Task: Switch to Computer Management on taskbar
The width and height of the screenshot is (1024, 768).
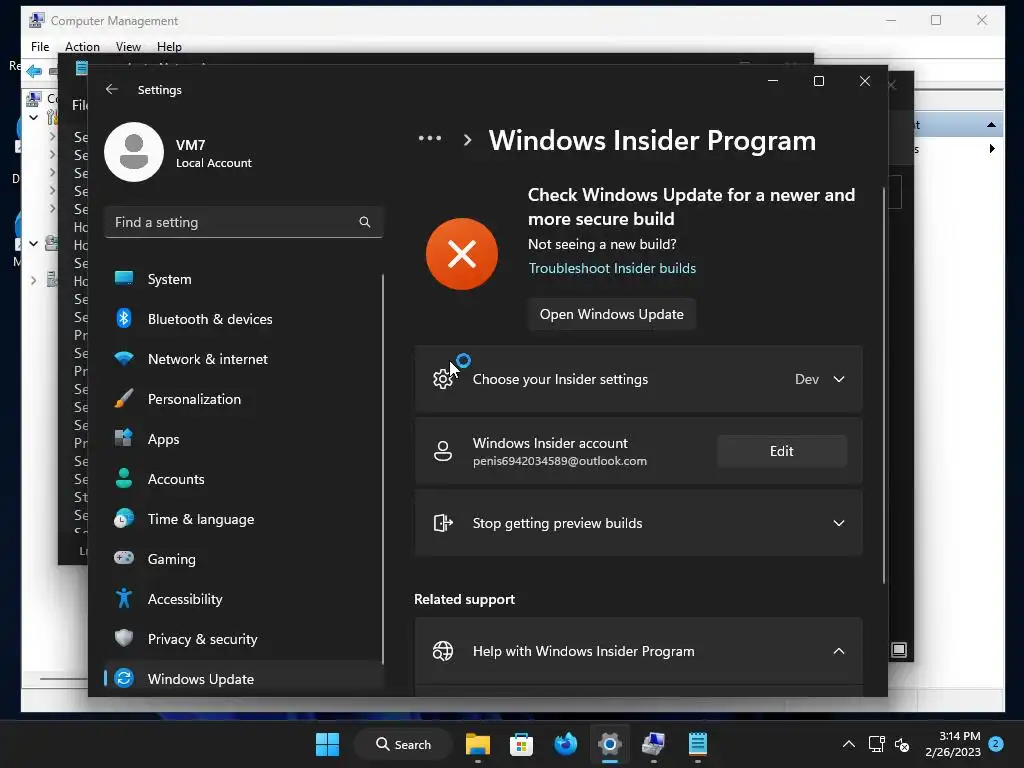Action: point(653,744)
